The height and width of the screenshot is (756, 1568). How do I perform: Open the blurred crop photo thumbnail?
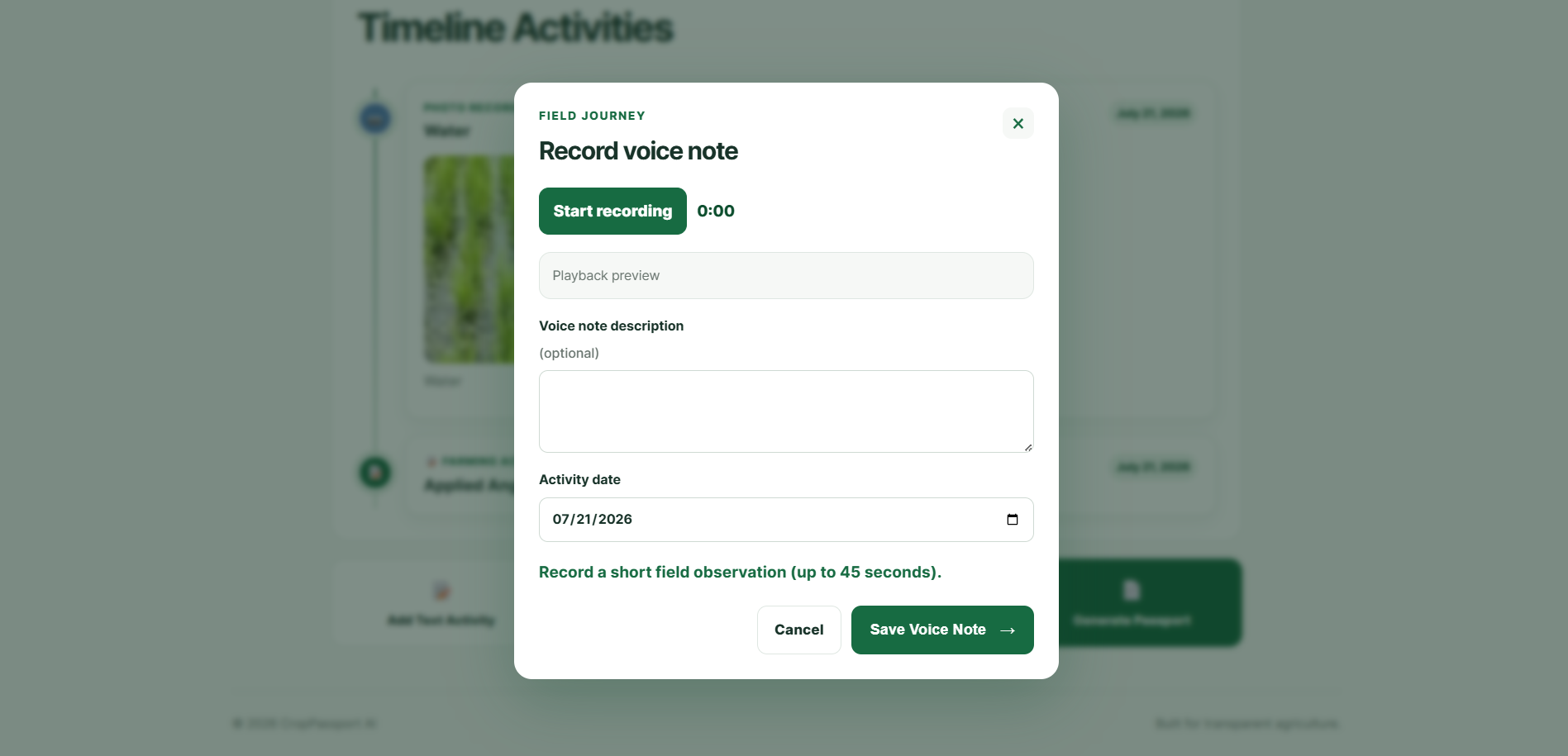click(x=469, y=259)
